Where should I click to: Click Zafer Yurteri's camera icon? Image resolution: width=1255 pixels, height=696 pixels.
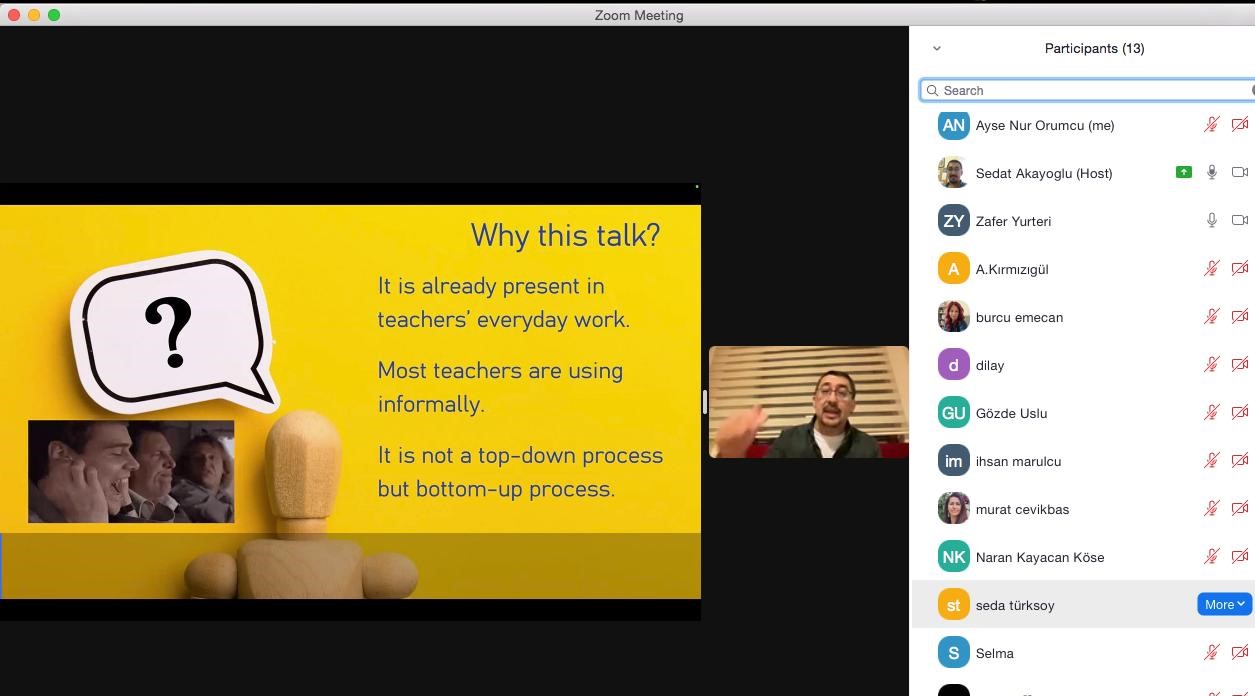click(1239, 220)
